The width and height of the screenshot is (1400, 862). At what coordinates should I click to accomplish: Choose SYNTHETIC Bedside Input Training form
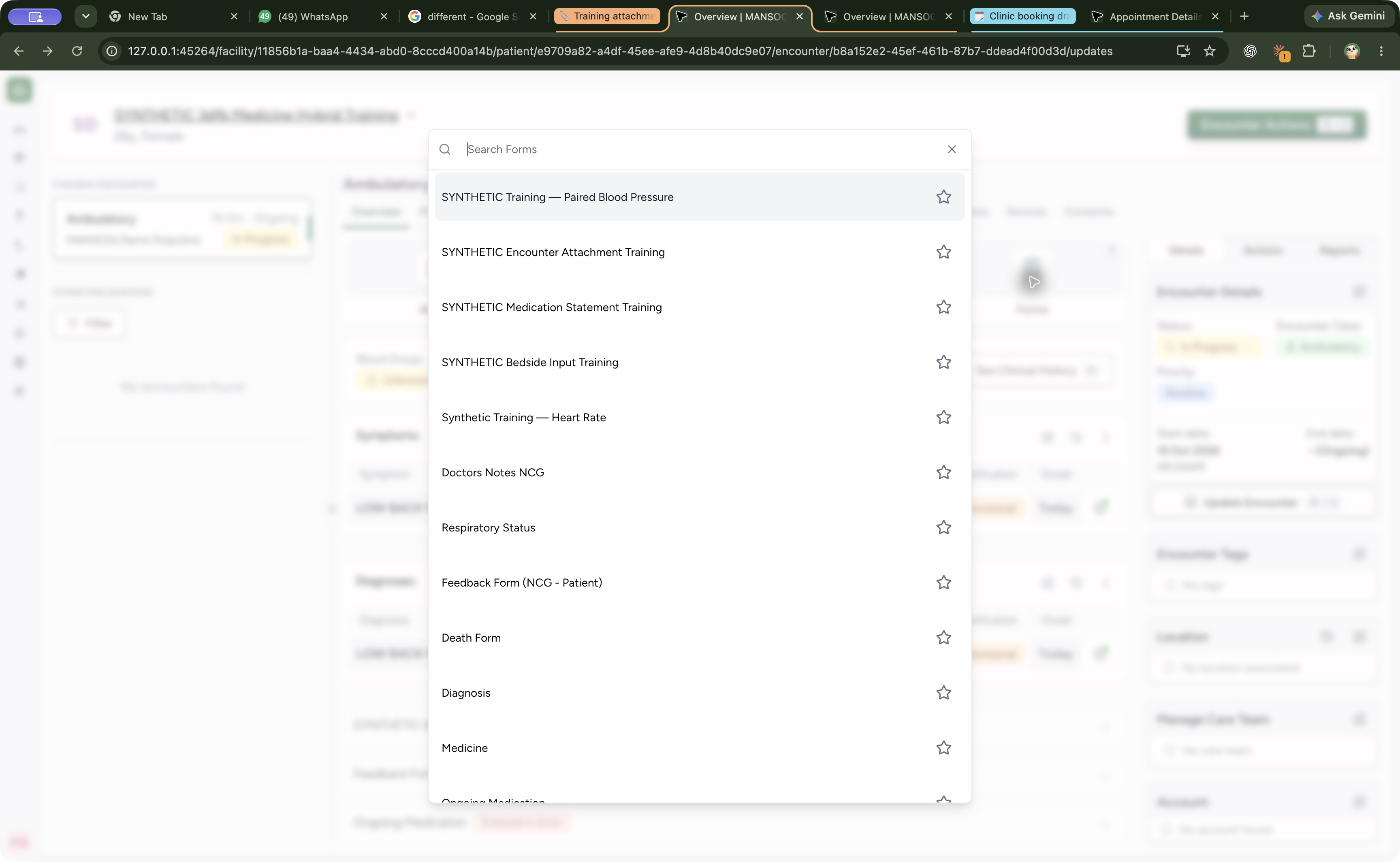(x=700, y=362)
